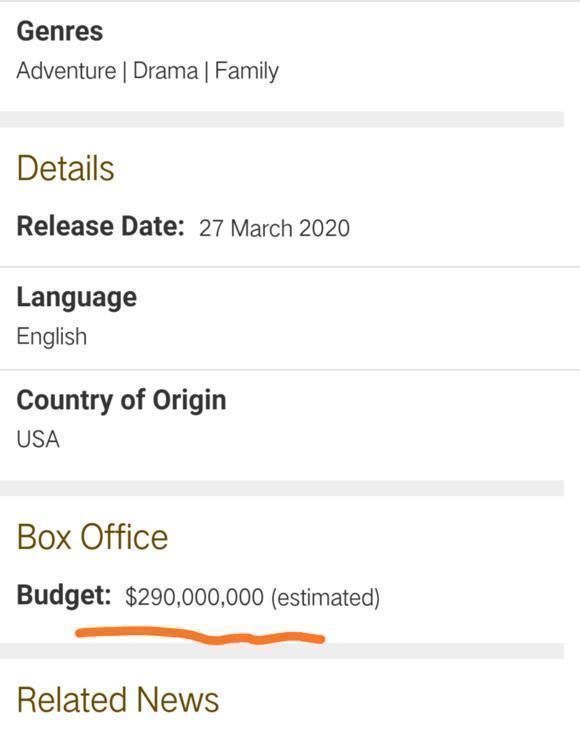Open the 27 March 2020 release date
This screenshot has height=732, width=580.
274,228
